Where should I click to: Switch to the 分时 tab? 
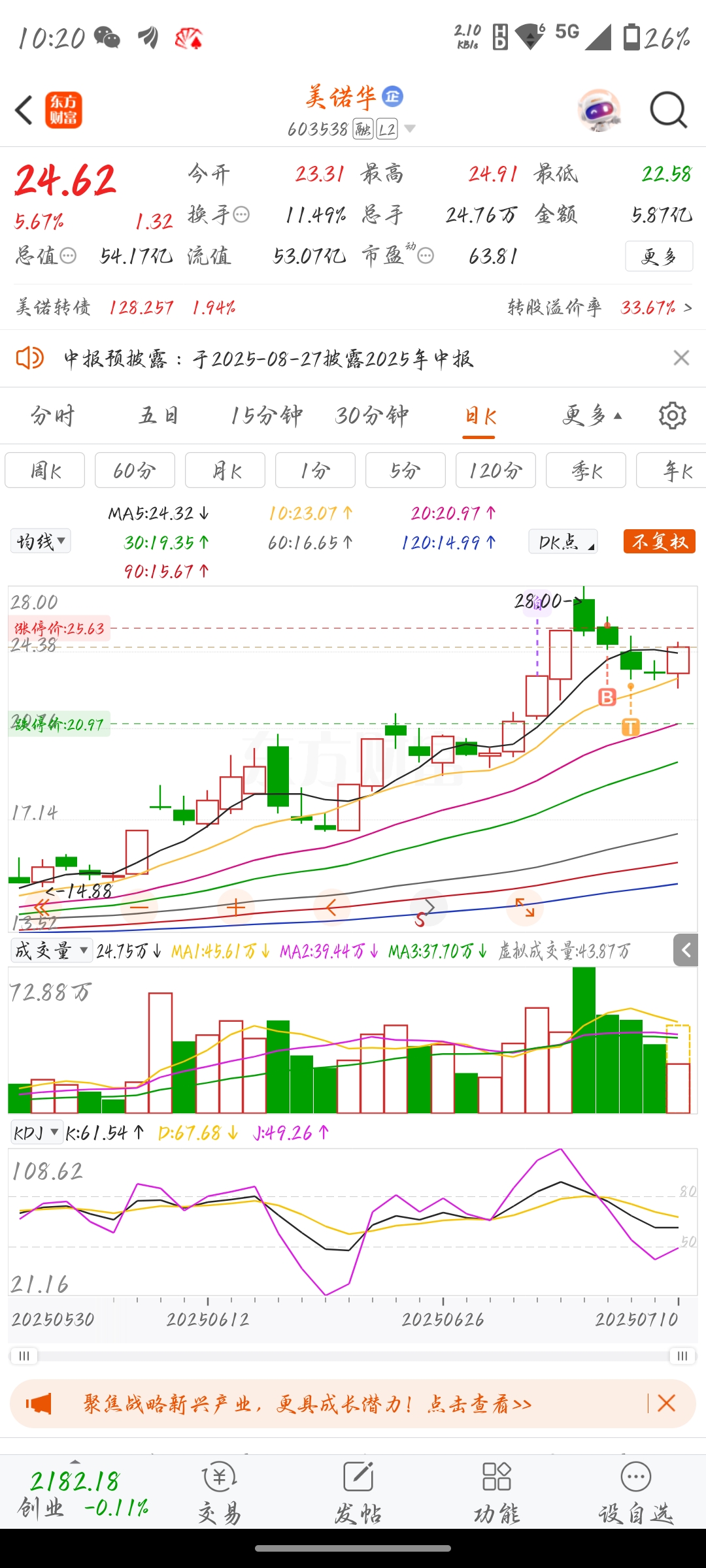click(53, 416)
